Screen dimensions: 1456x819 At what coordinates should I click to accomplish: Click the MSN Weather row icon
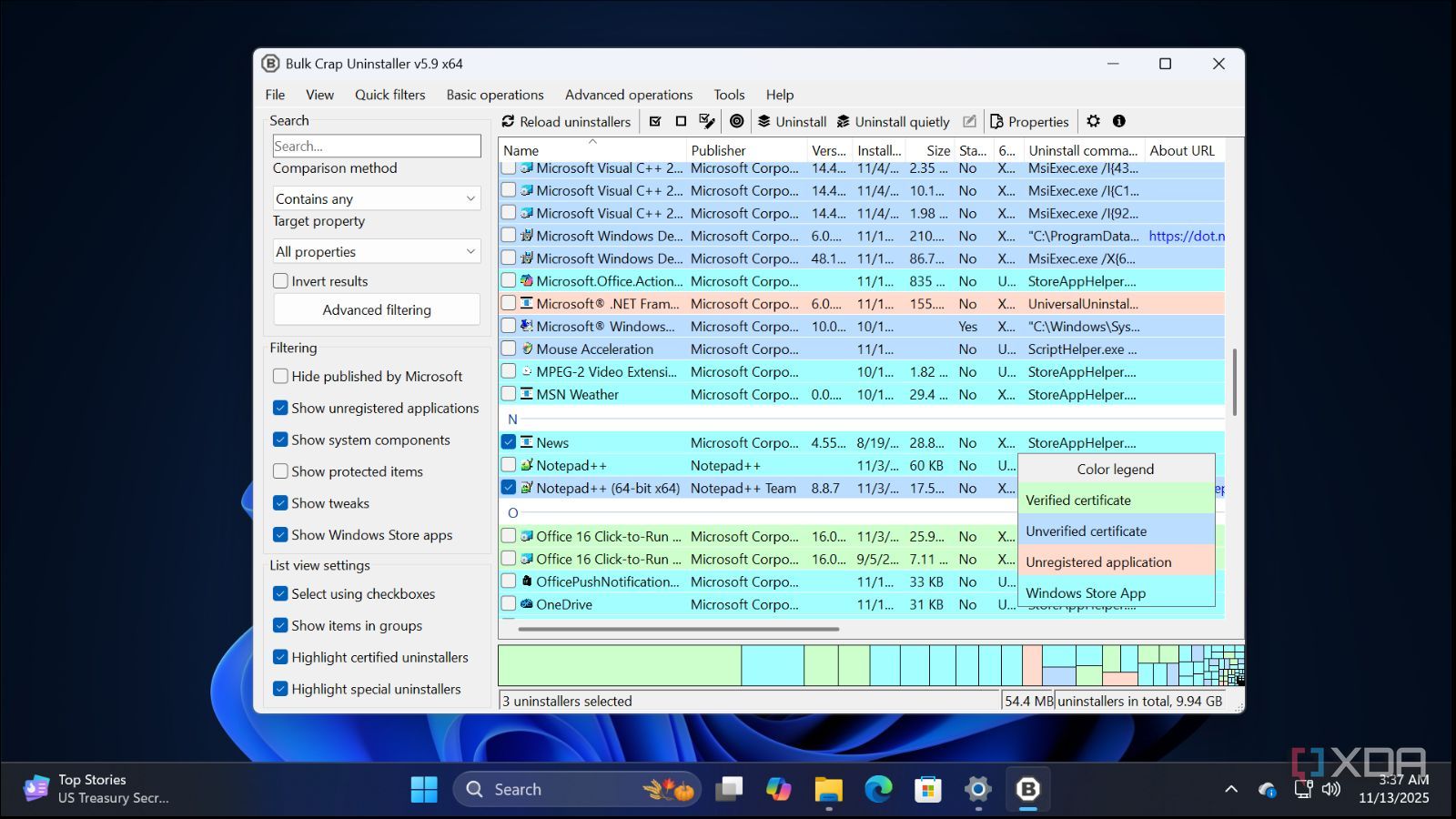pos(526,394)
